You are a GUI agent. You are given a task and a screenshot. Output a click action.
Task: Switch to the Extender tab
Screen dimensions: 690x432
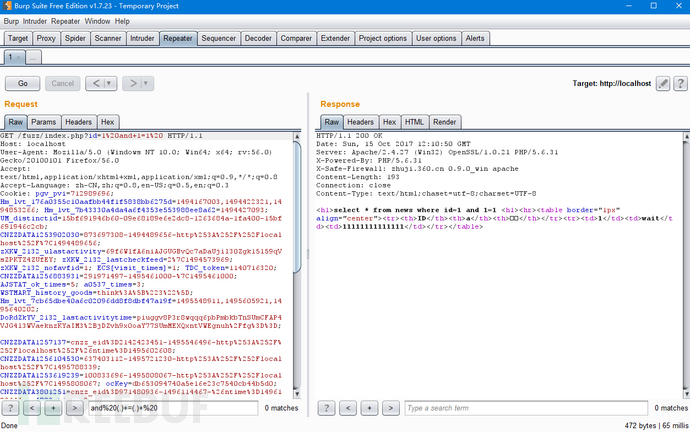[335, 38]
